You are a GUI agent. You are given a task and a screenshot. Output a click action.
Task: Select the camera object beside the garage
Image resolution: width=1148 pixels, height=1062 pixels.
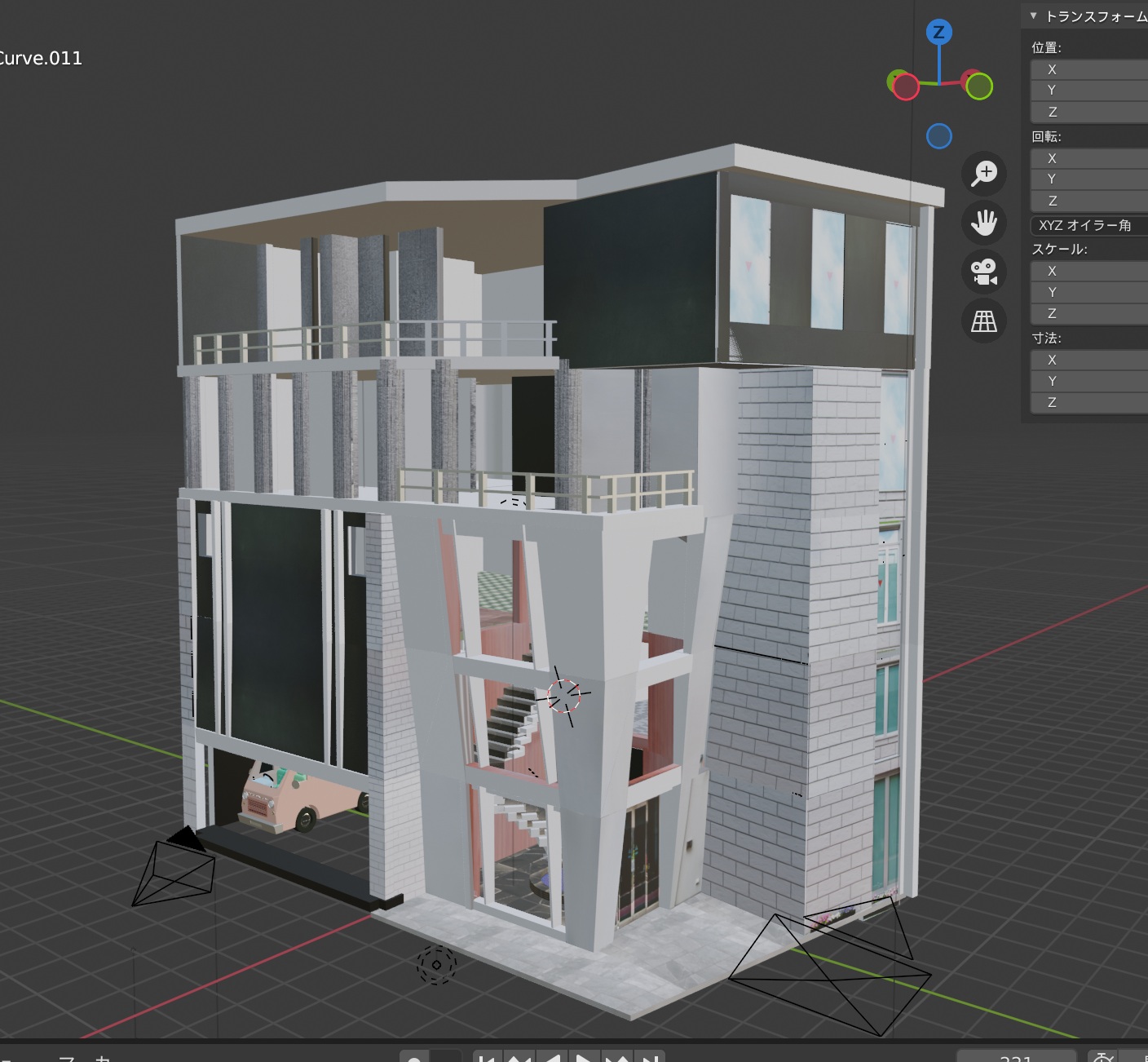coord(174,867)
